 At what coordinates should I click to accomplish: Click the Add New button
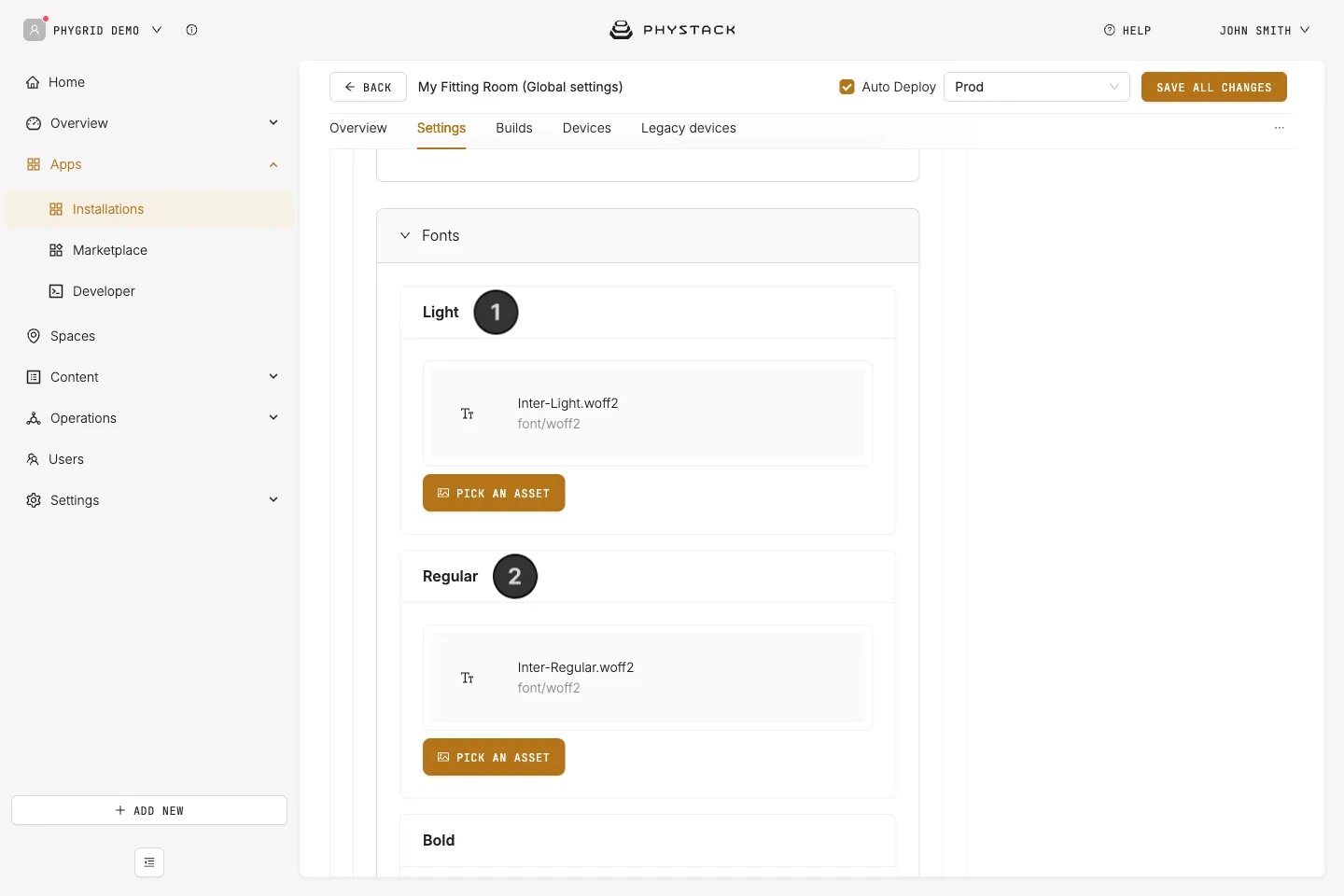point(149,810)
